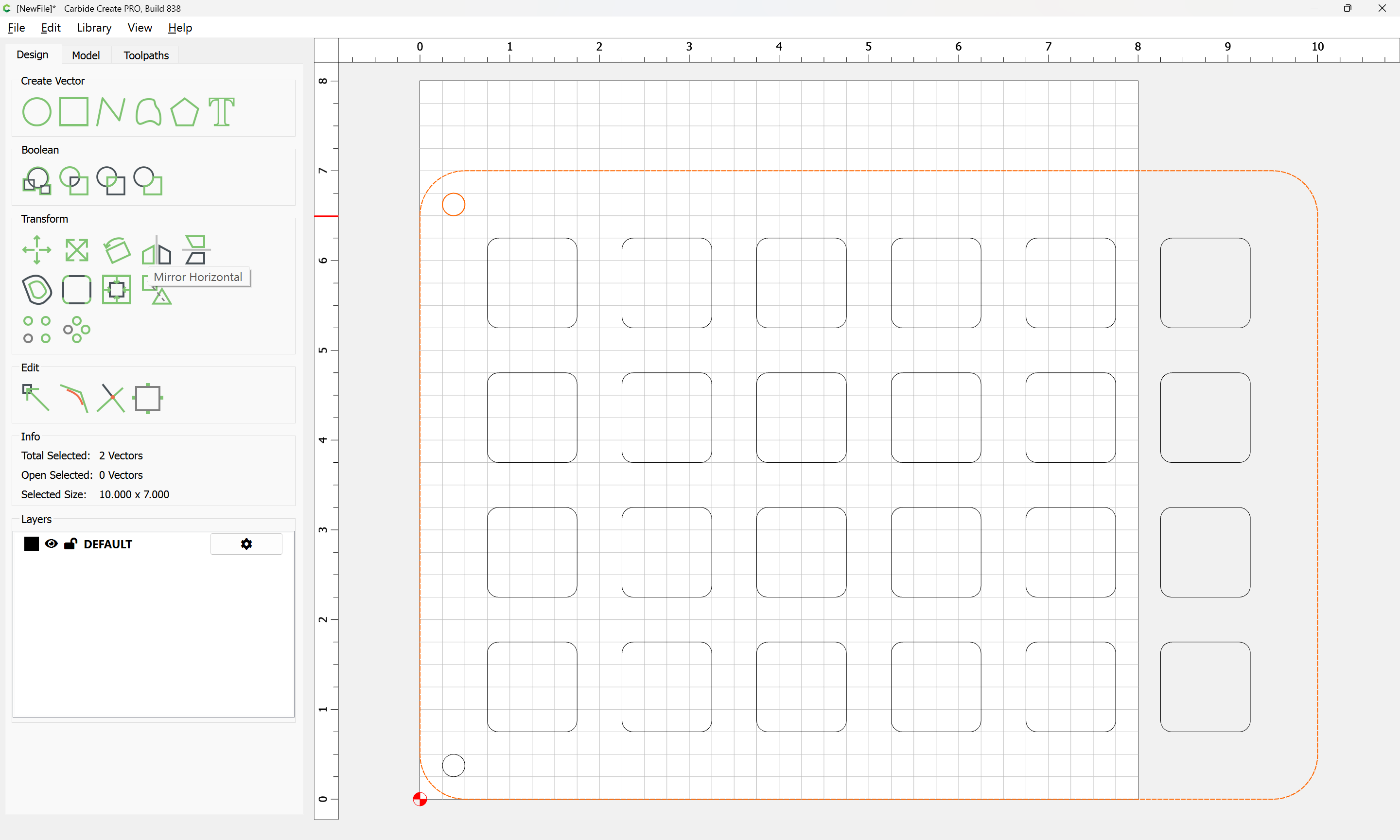This screenshot has height=840, width=1400.
Task: Select the Create Curve tool
Action: point(148,111)
